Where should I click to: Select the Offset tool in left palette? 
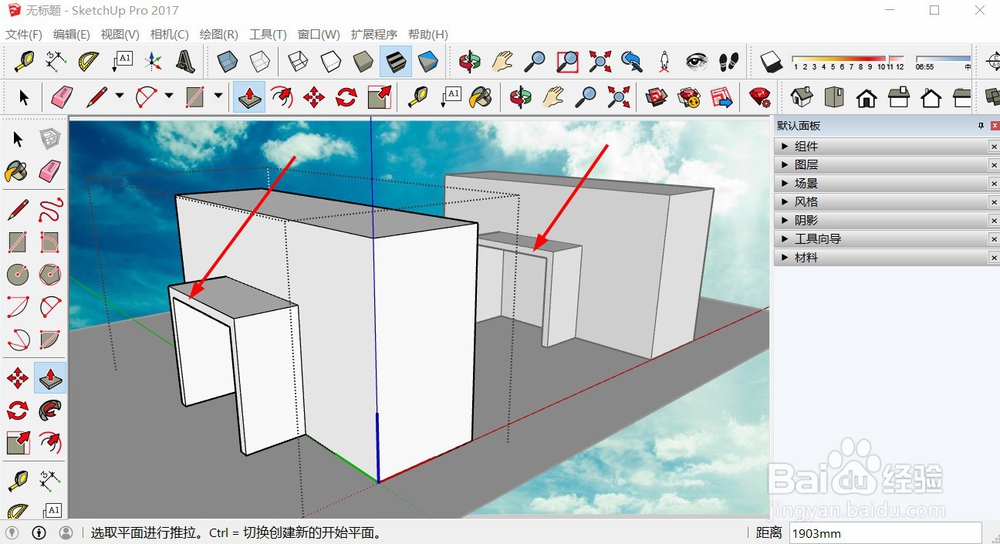pyautogui.click(x=50, y=442)
